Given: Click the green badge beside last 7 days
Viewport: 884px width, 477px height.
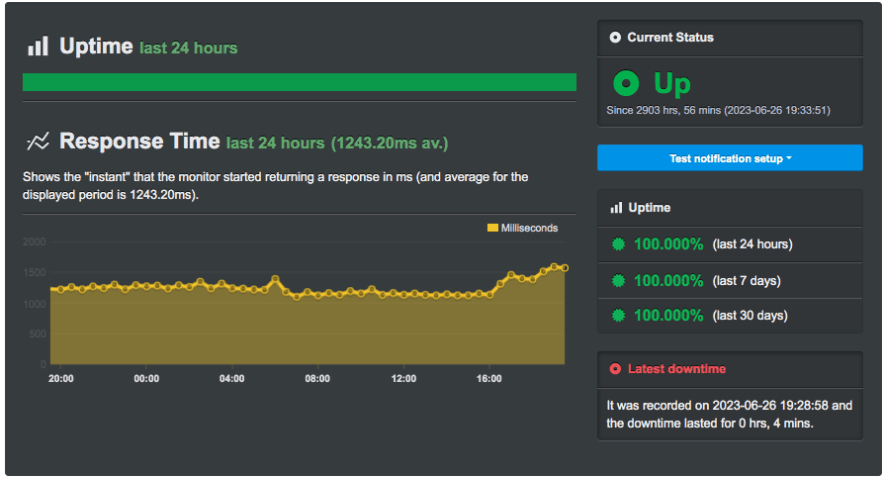Looking at the screenshot, I should [618, 280].
